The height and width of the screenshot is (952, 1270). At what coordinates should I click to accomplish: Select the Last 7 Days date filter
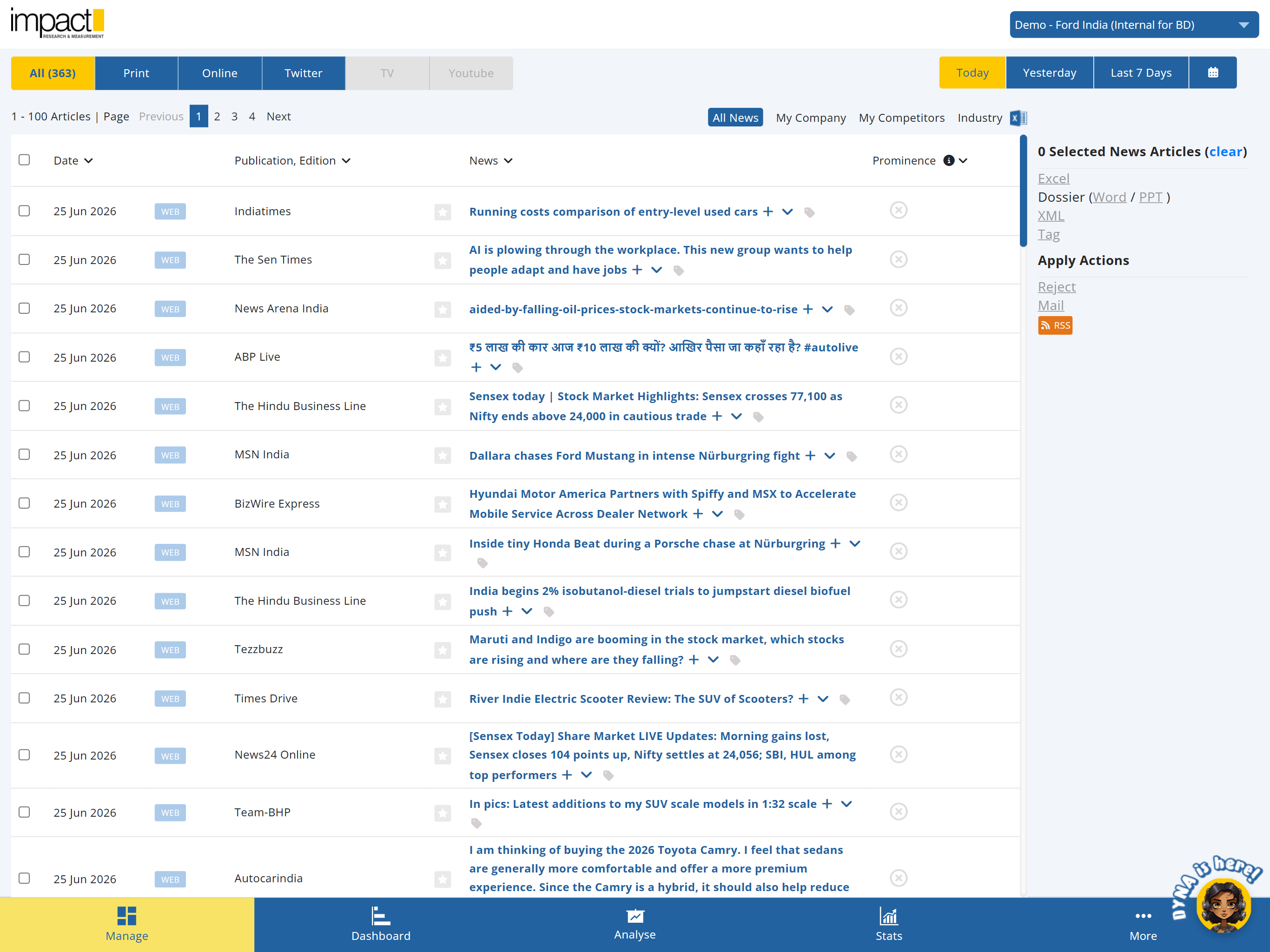coord(1141,73)
